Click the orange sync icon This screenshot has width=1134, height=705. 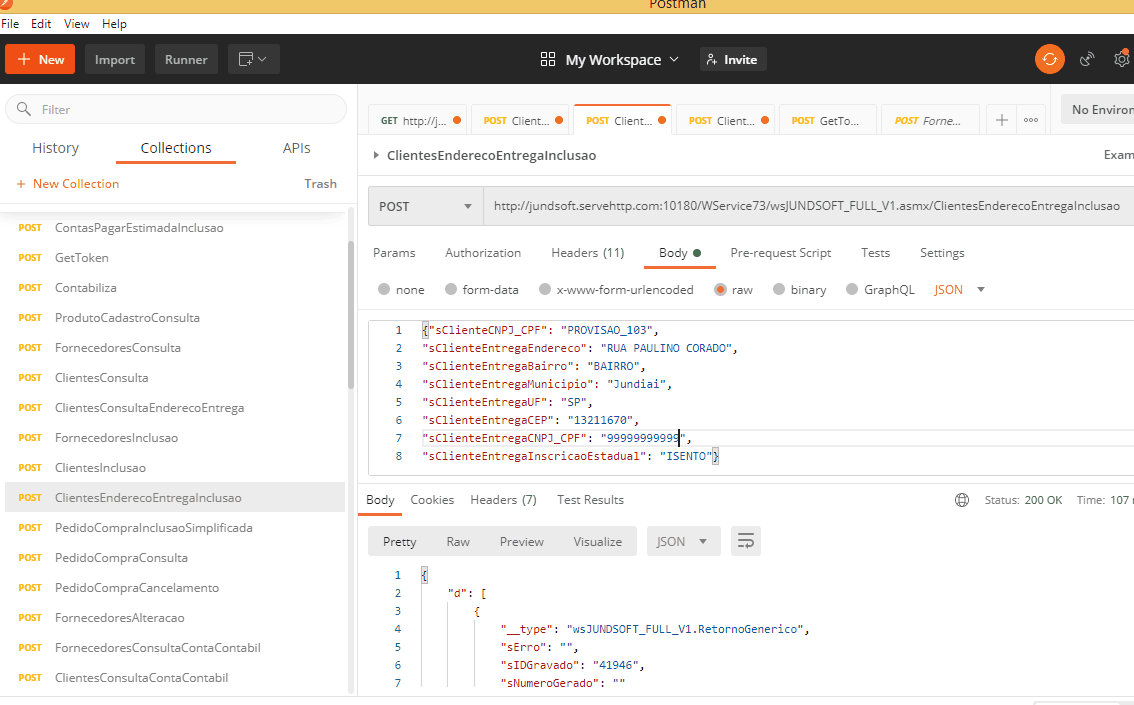coord(1049,60)
